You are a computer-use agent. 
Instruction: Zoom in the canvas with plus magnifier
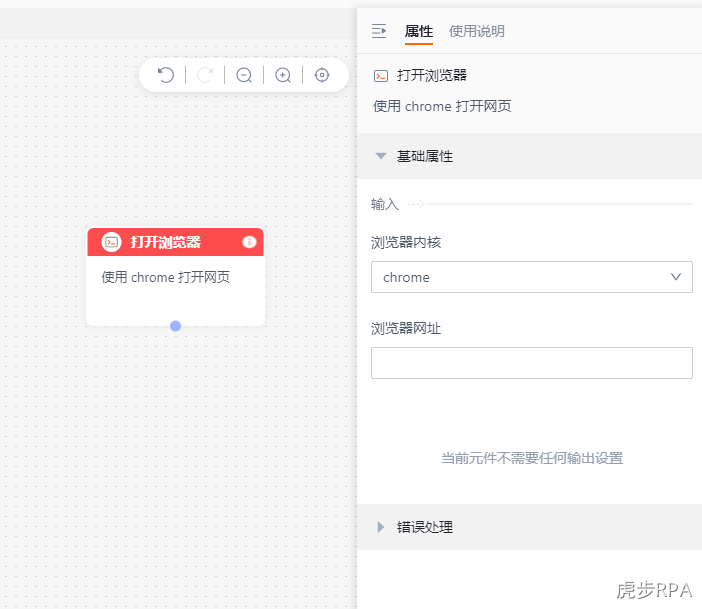(283, 75)
